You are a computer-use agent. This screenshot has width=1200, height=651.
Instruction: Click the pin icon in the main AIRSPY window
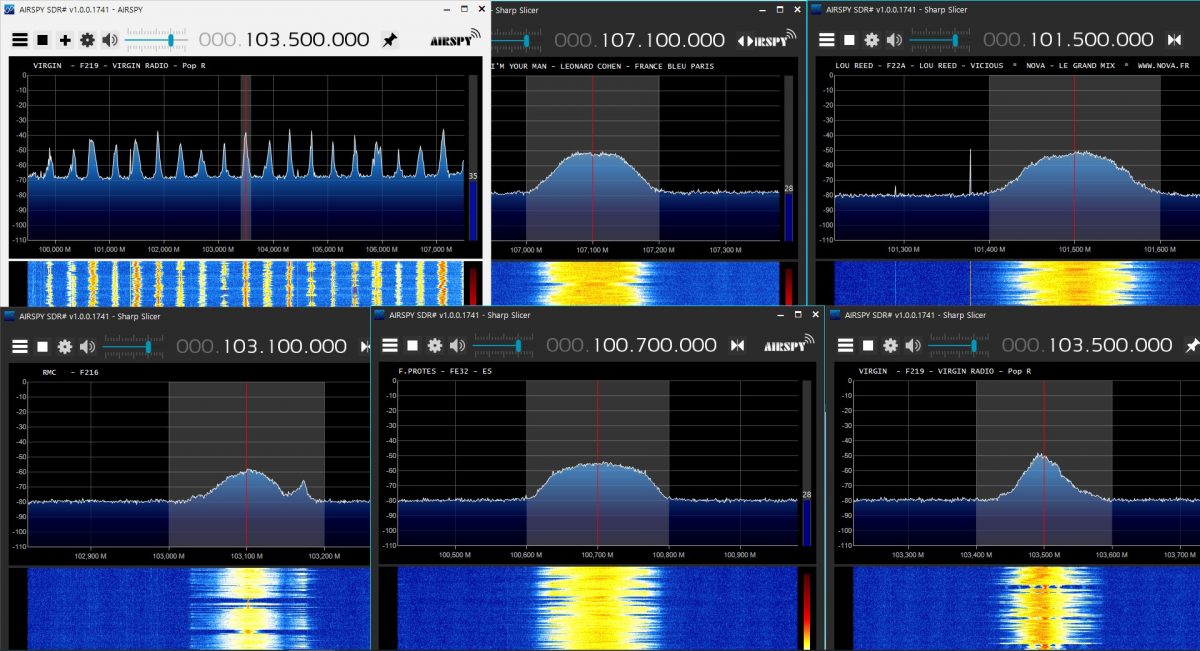pyautogui.click(x=390, y=40)
